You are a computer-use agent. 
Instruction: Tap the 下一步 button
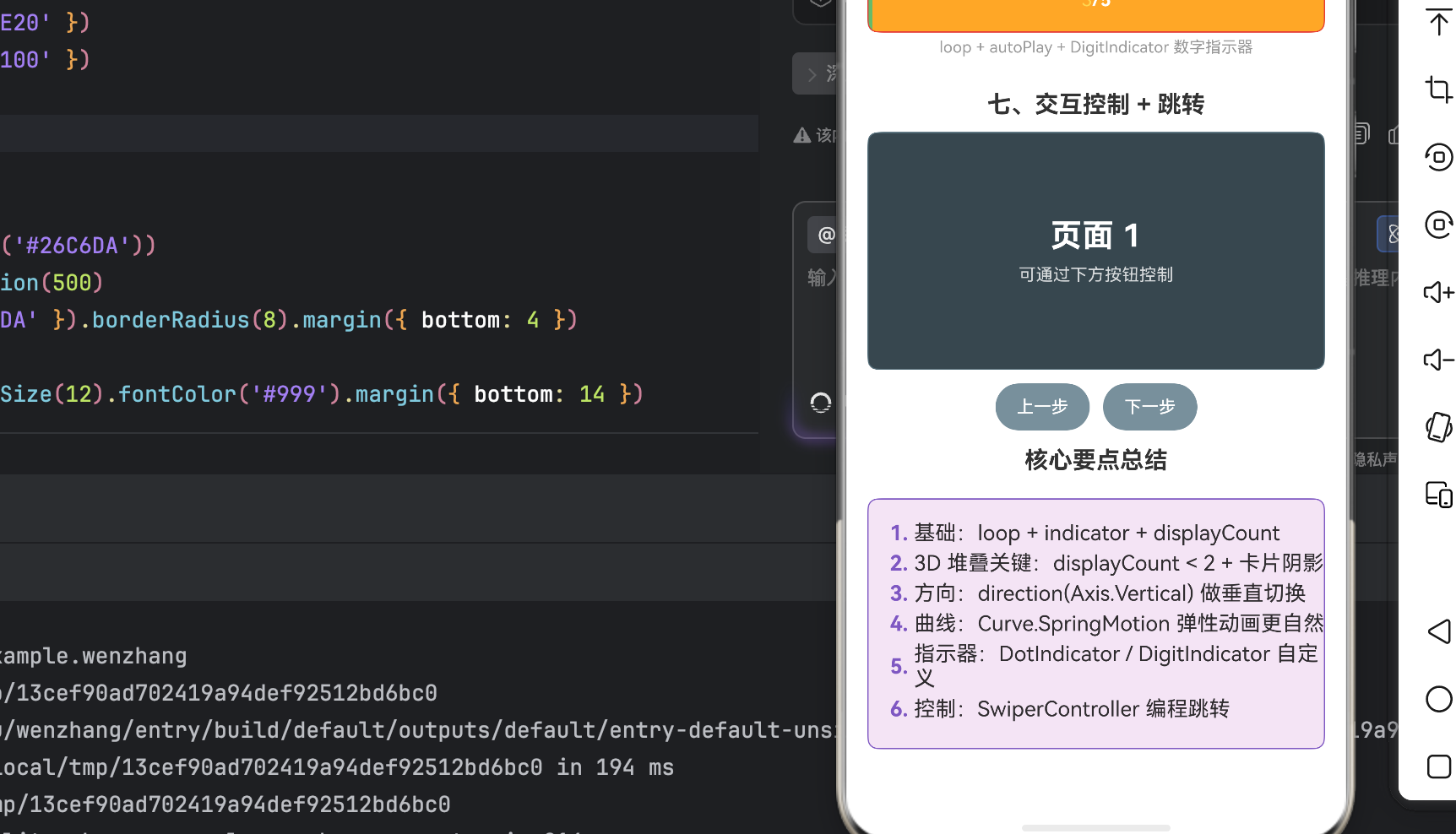1149,407
